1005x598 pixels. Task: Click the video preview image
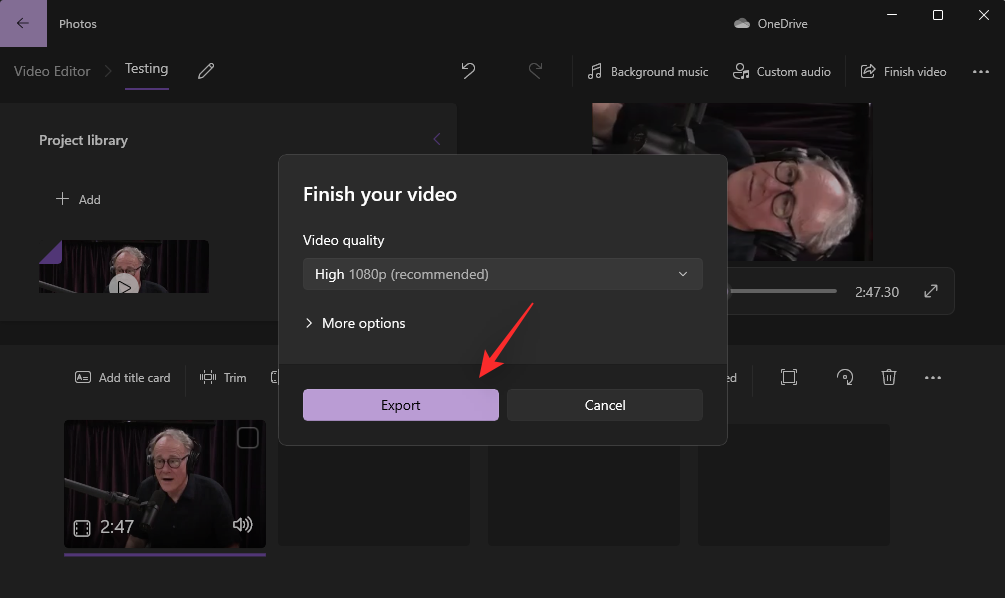[731, 182]
